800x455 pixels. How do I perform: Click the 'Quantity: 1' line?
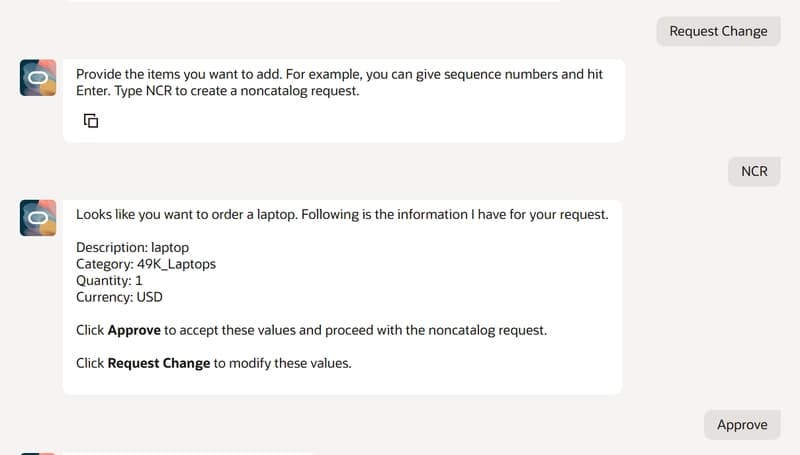[109, 281]
